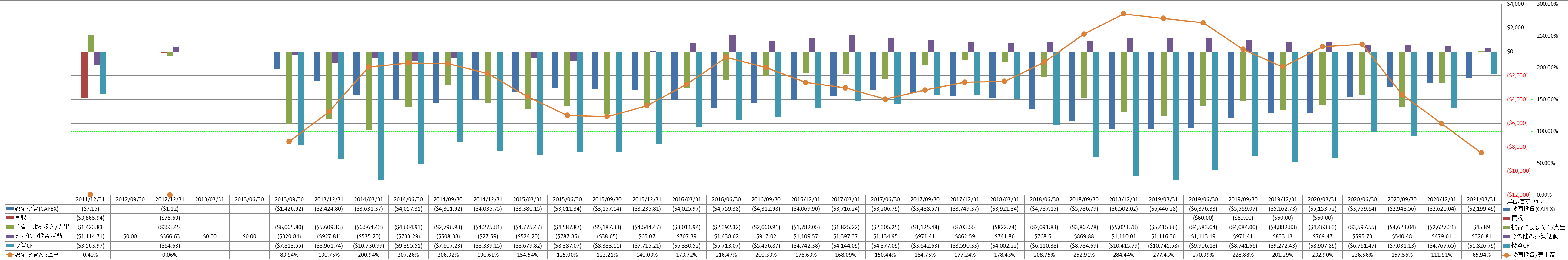This screenshot has width=1568, height=260.
Task: Click the ($3,206.79) CAPEX cell
Action: 885,208
